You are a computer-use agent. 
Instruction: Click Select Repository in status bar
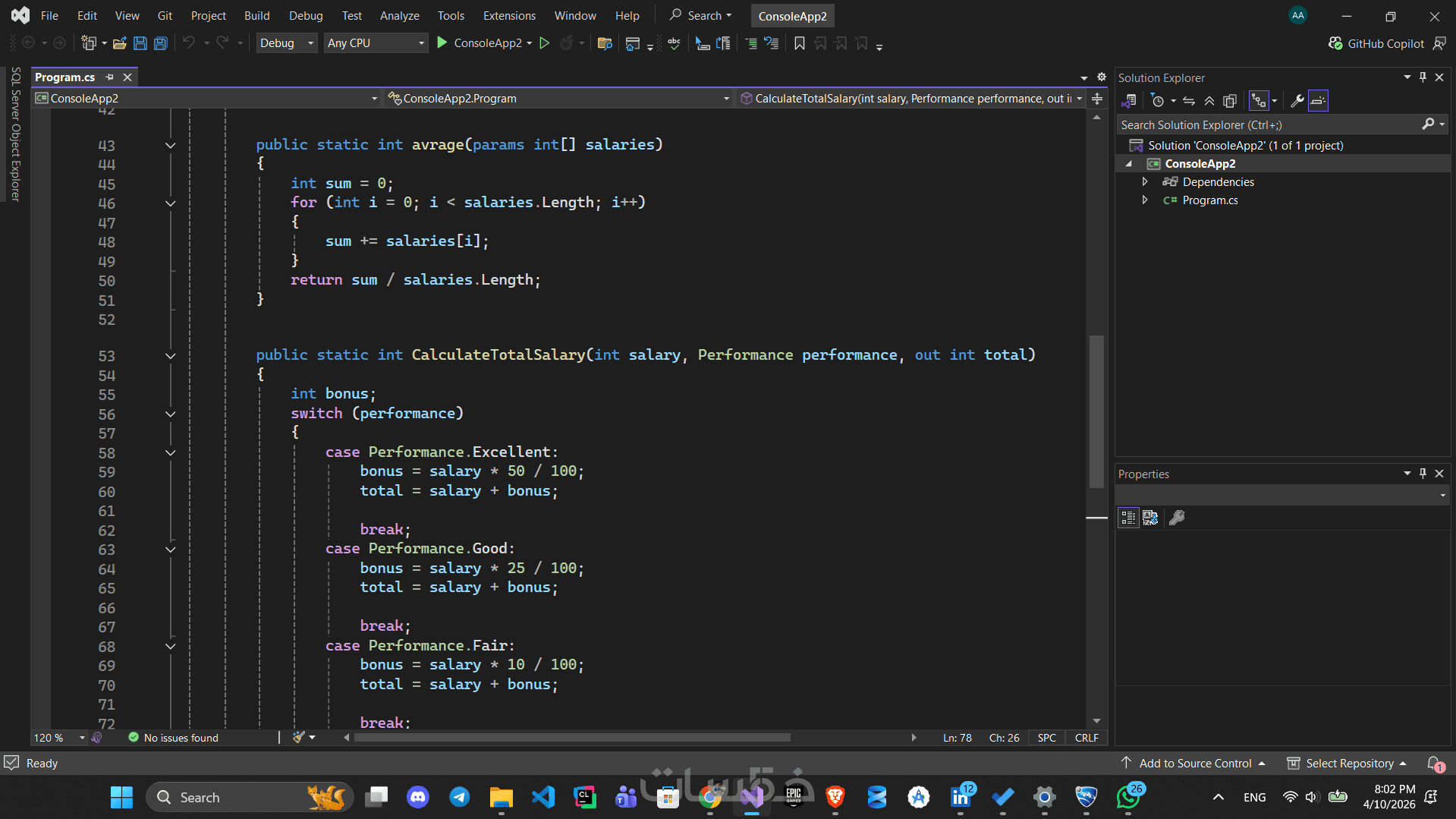pos(1349,763)
